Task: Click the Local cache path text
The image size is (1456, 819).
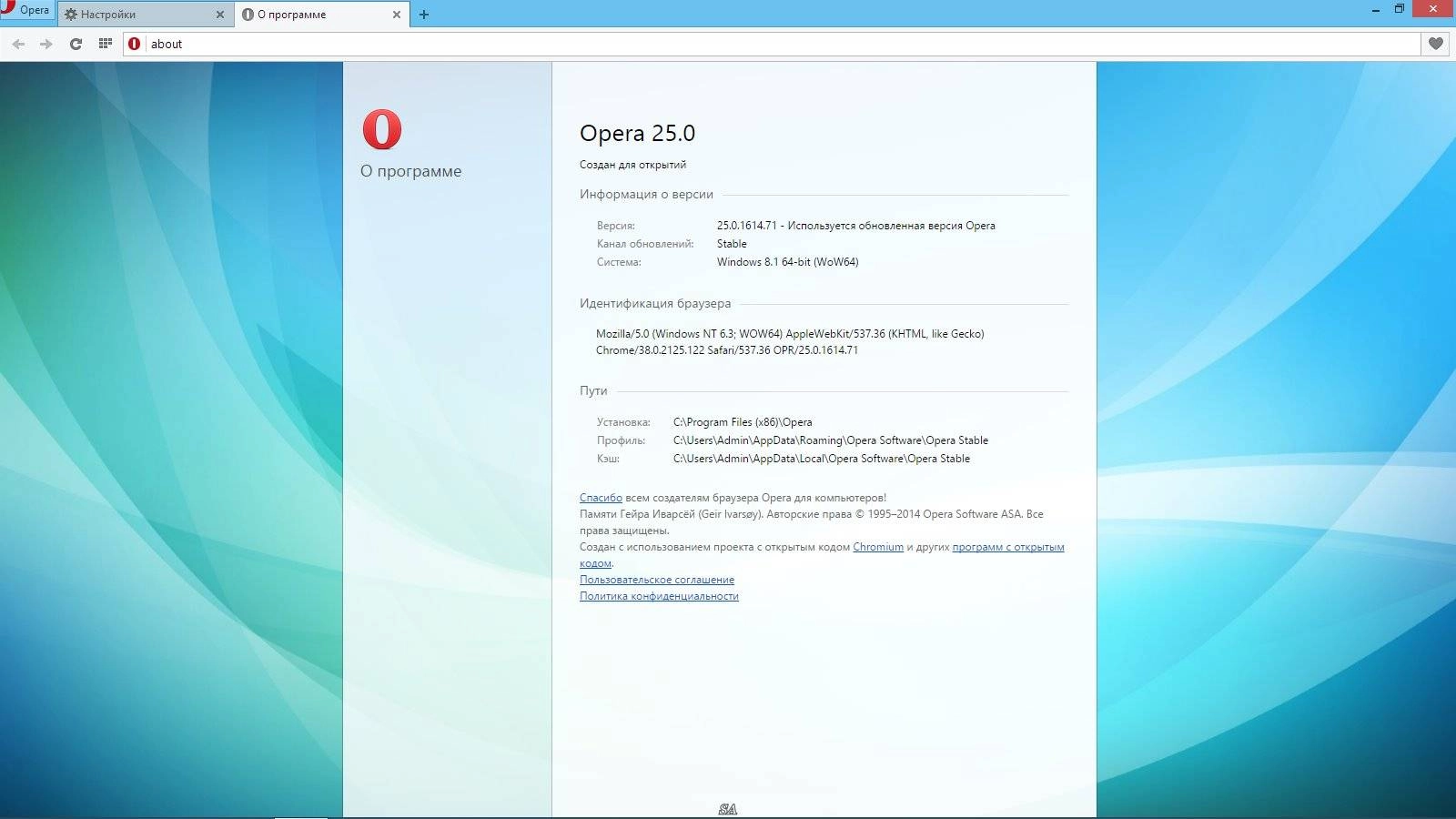Action: (822, 459)
